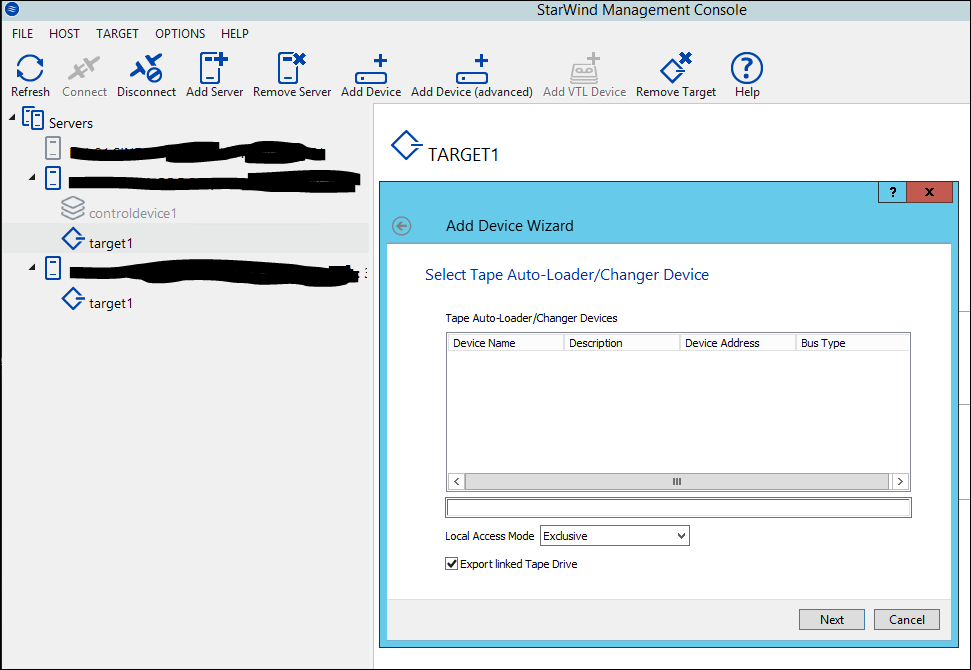This screenshot has width=971, height=670.
Task: Click the Connect toolbar icon
Action: [x=84, y=68]
